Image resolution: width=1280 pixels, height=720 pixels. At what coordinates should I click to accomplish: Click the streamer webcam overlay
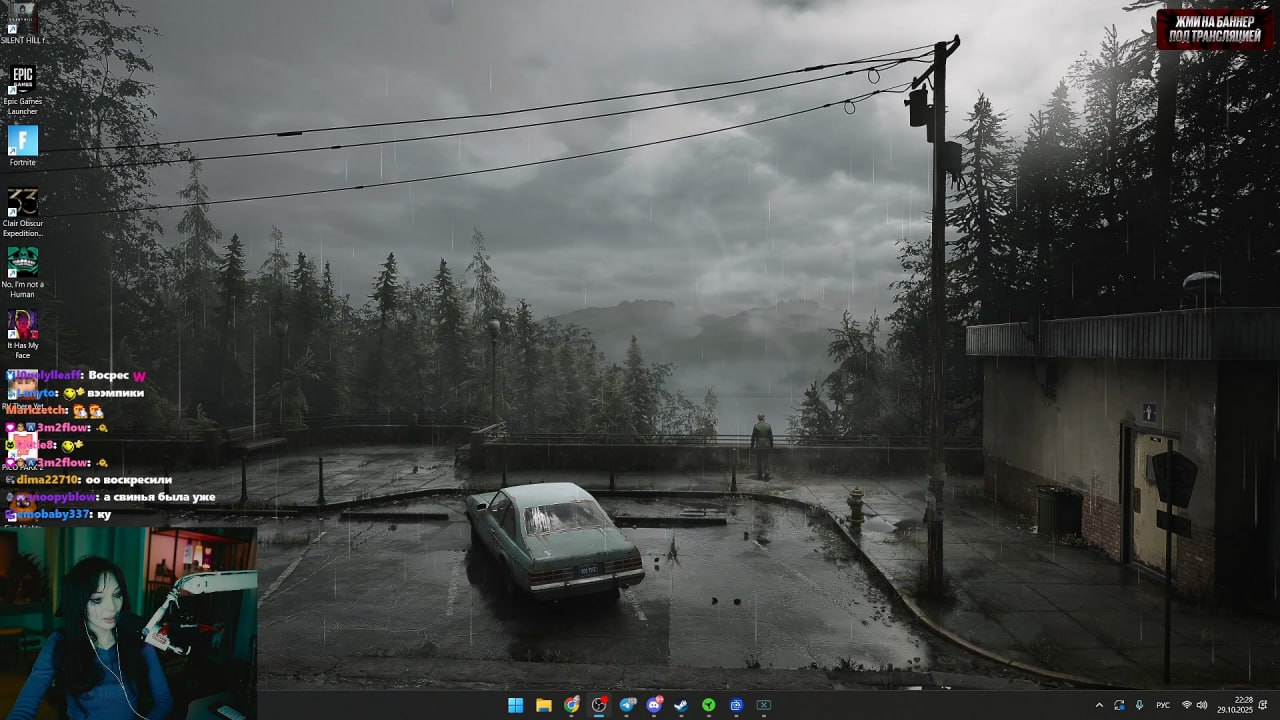coord(128,623)
